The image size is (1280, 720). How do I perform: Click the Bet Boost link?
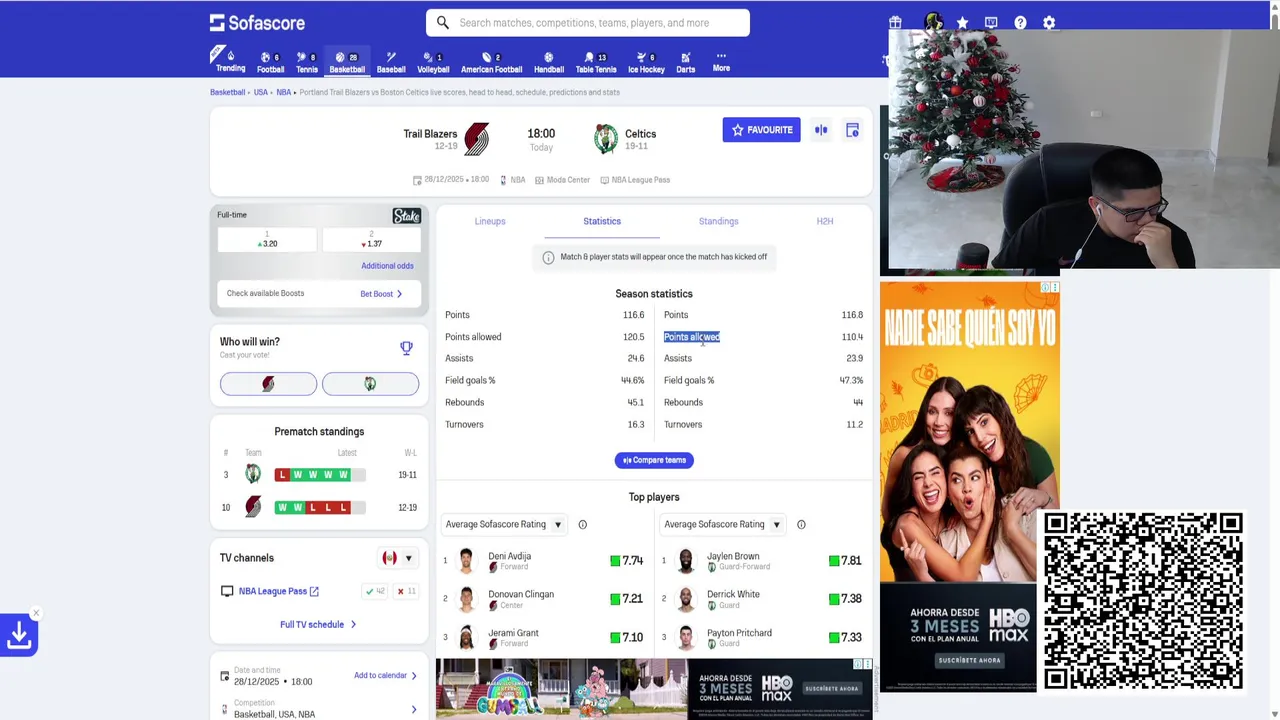[381, 294]
